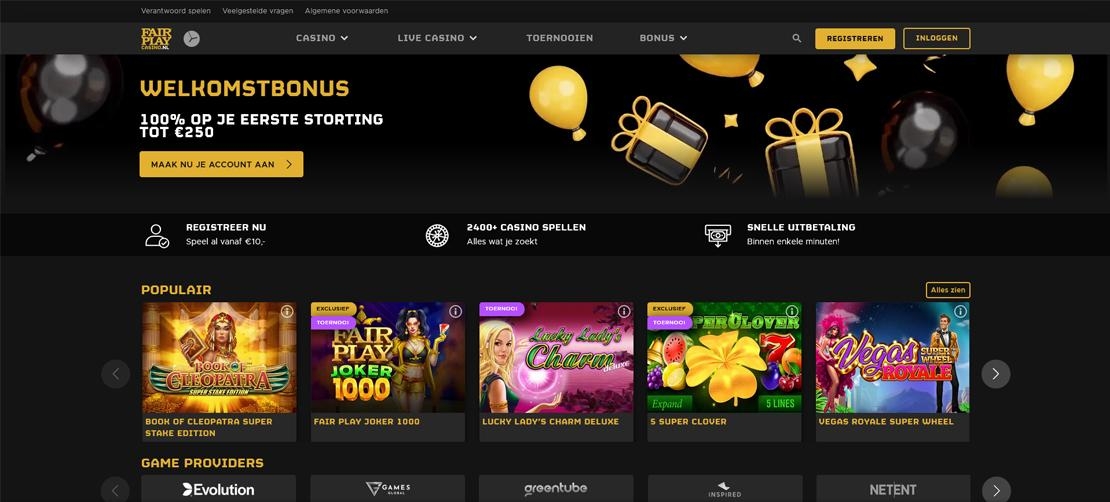Click the Inloggen button
1110x502 pixels.
pos(937,38)
